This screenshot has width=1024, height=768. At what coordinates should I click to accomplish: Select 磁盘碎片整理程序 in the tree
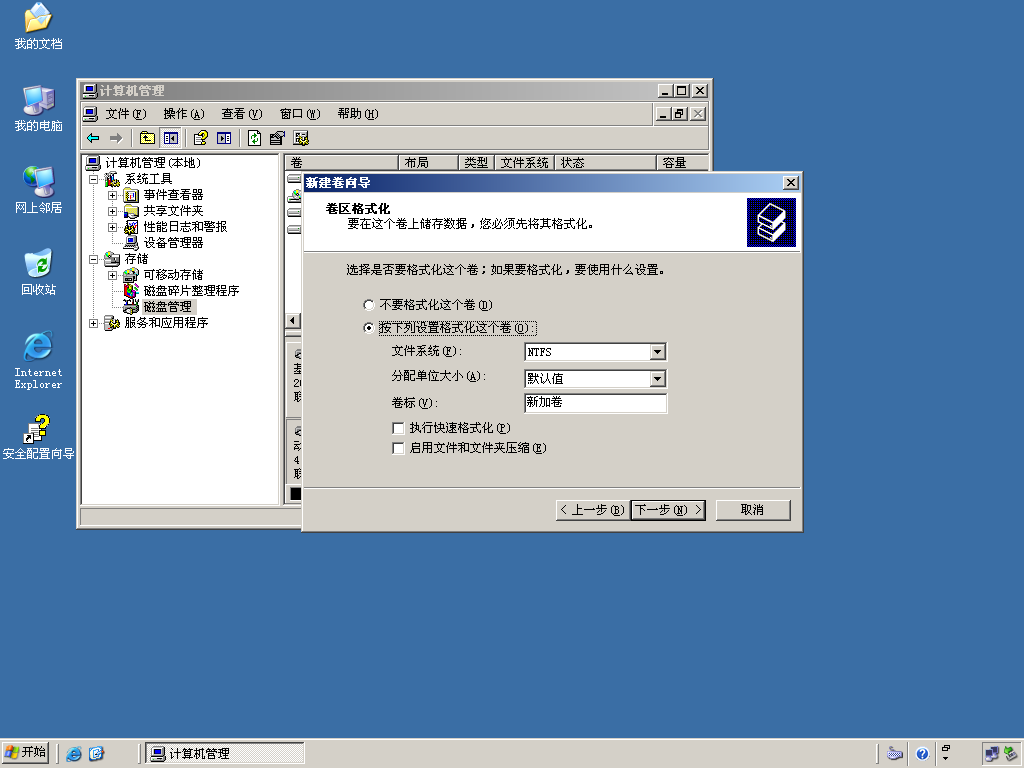(x=191, y=291)
